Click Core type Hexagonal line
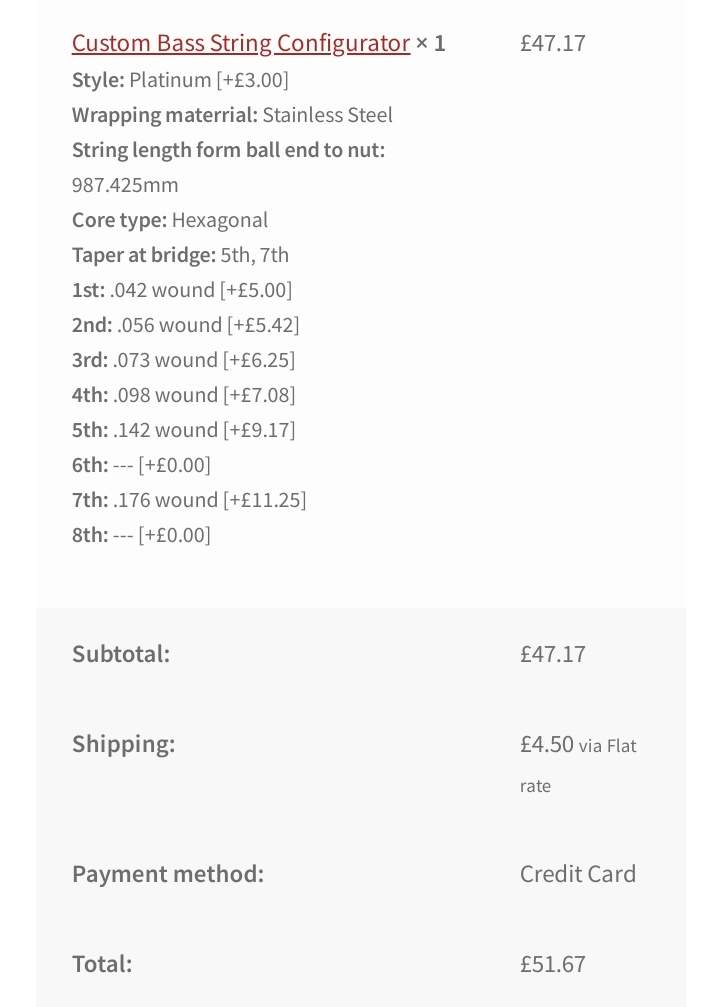720x1007 pixels. pos(170,220)
